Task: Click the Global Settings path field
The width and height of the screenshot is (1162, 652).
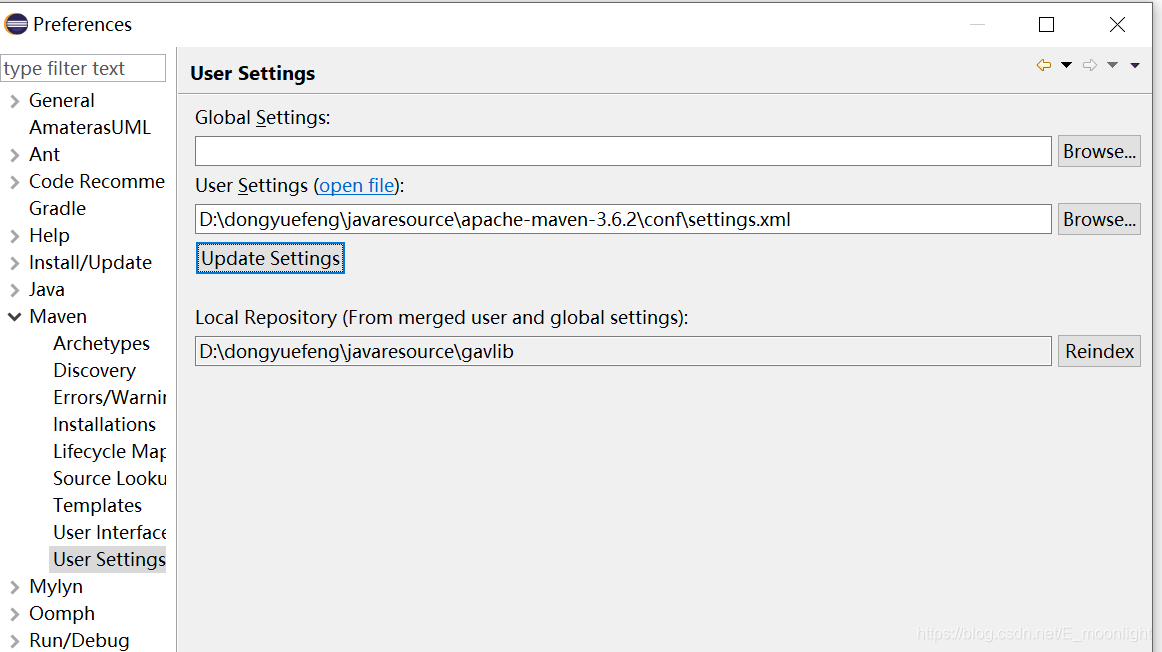Action: 623,151
